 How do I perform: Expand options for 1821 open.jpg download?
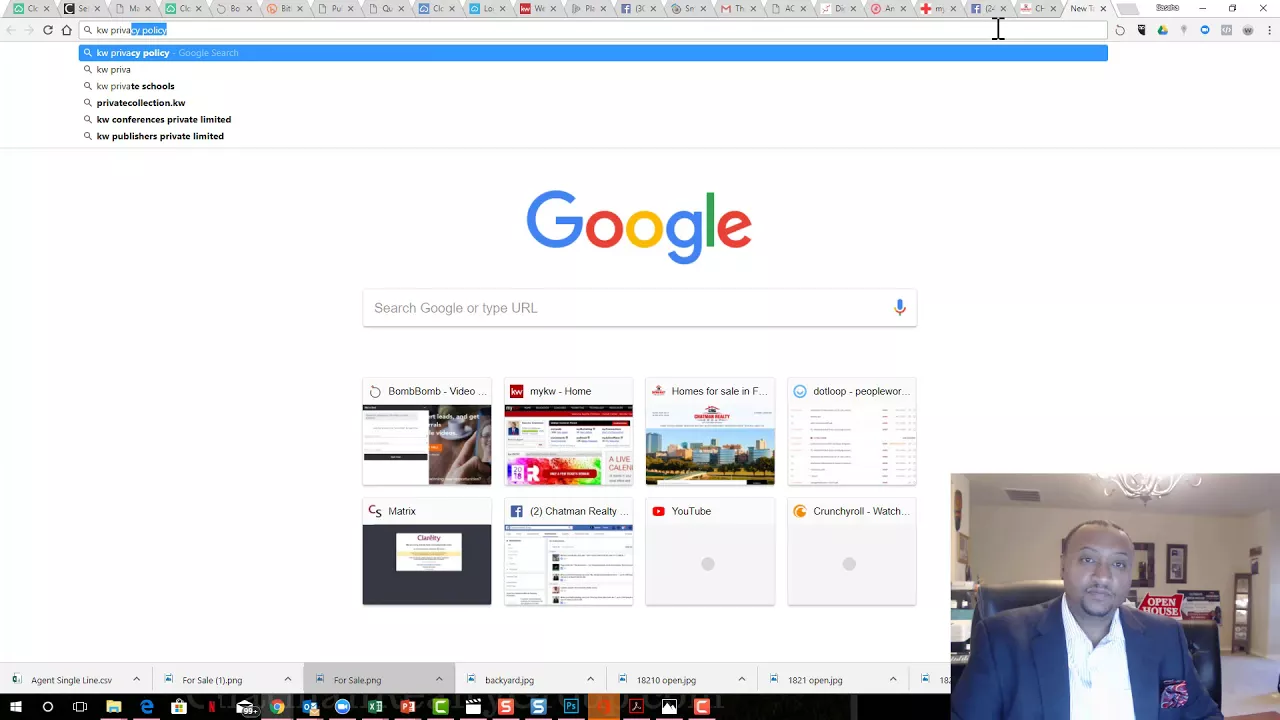[x=893, y=680]
